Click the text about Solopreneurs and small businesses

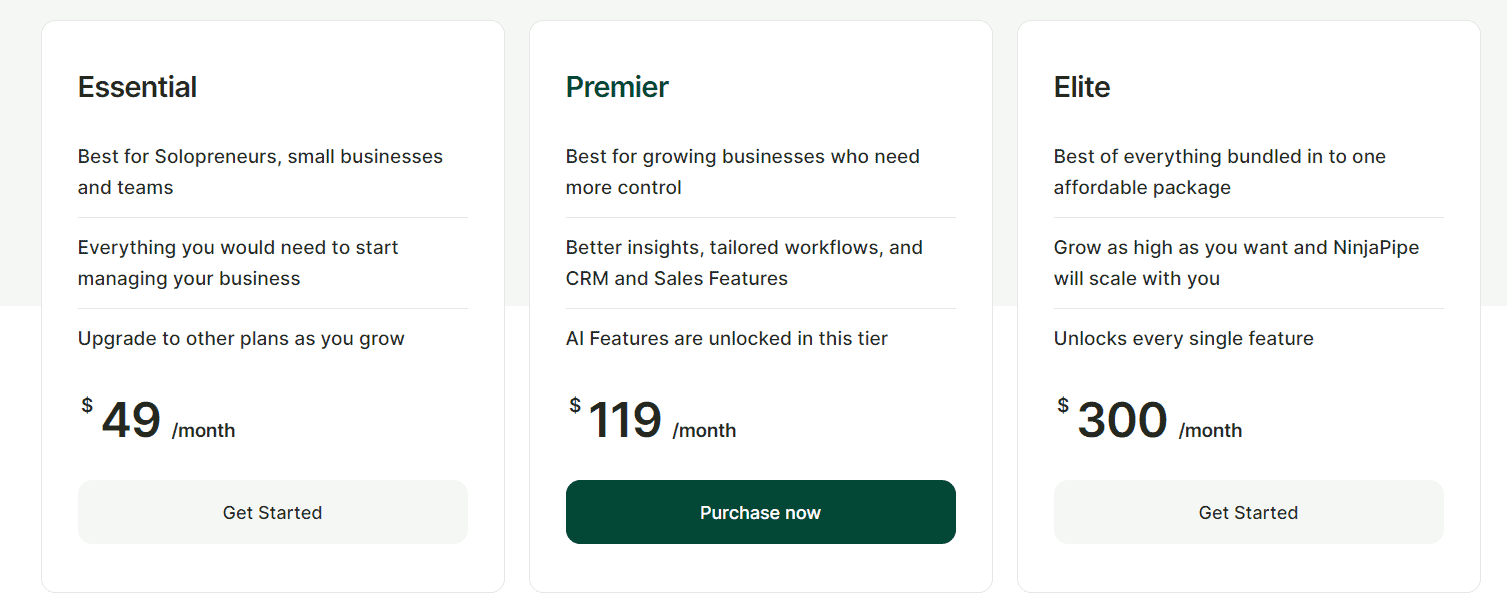click(x=260, y=171)
